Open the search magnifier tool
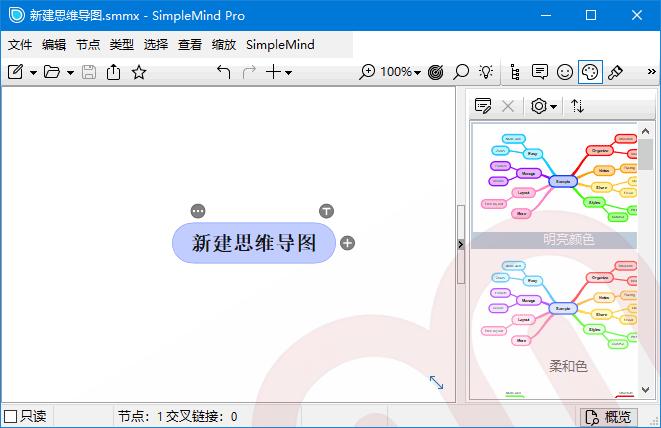Viewport: 661px width, 428px height. coord(461,72)
